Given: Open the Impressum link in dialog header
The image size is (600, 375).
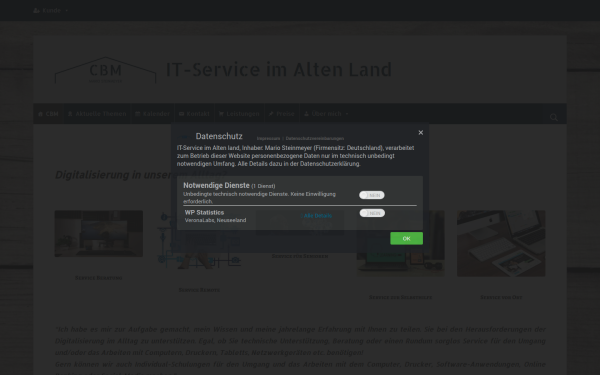Looking at the screenshot, I should pyautogui.click(x=268, y=139).
